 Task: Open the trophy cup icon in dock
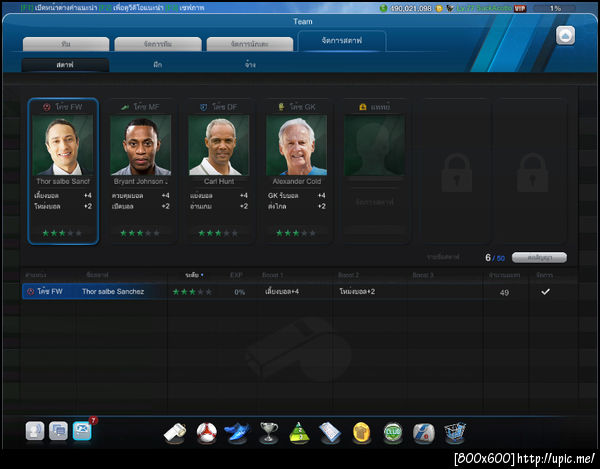tap(269, 433)
